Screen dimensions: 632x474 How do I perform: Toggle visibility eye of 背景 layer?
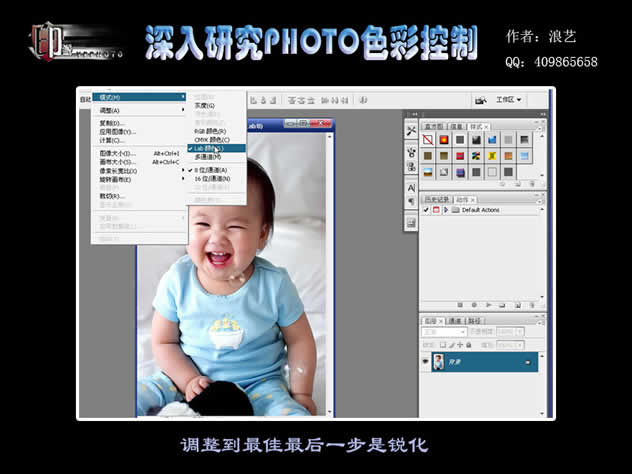click(426, 362)
